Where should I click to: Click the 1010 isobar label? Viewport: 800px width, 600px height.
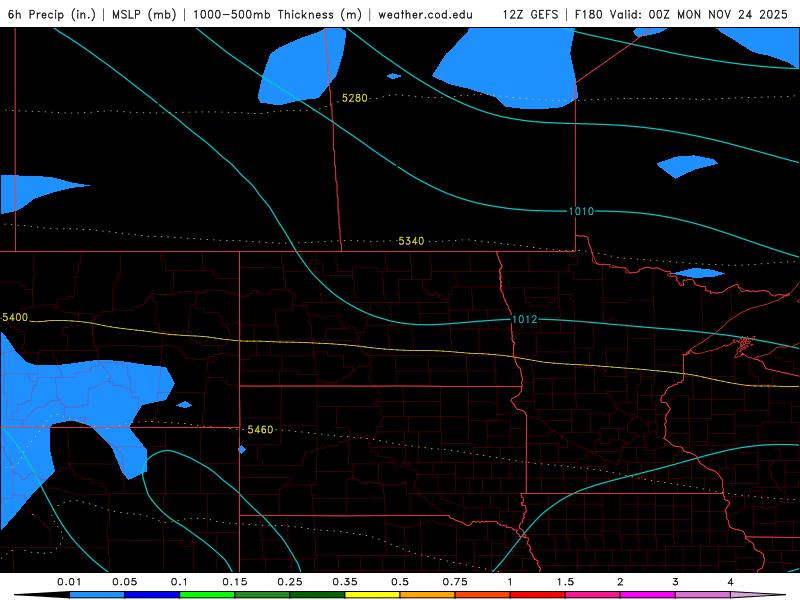tap(581, 211)
